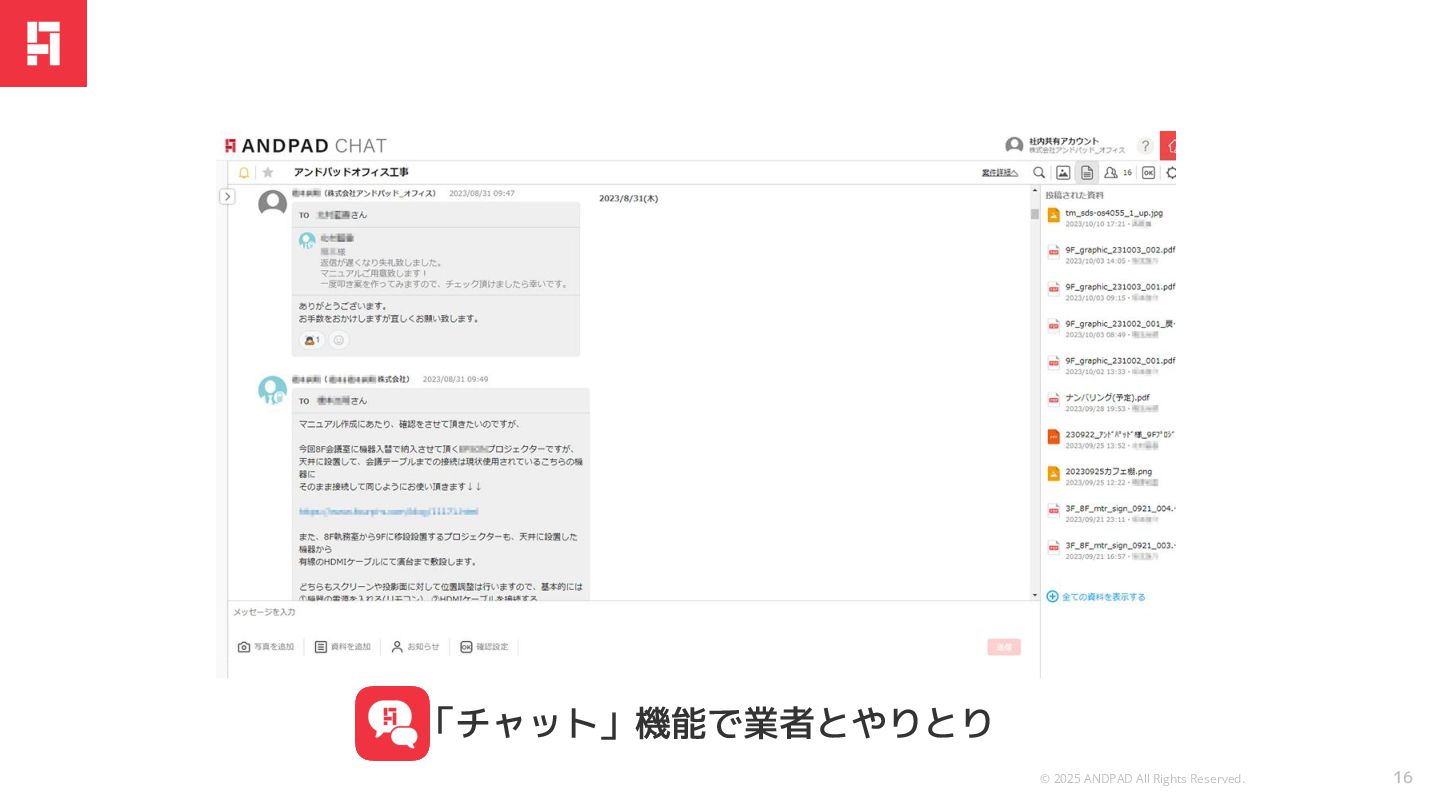
Task: Click the help question mark icon
Action: [x=1145, y=146]
